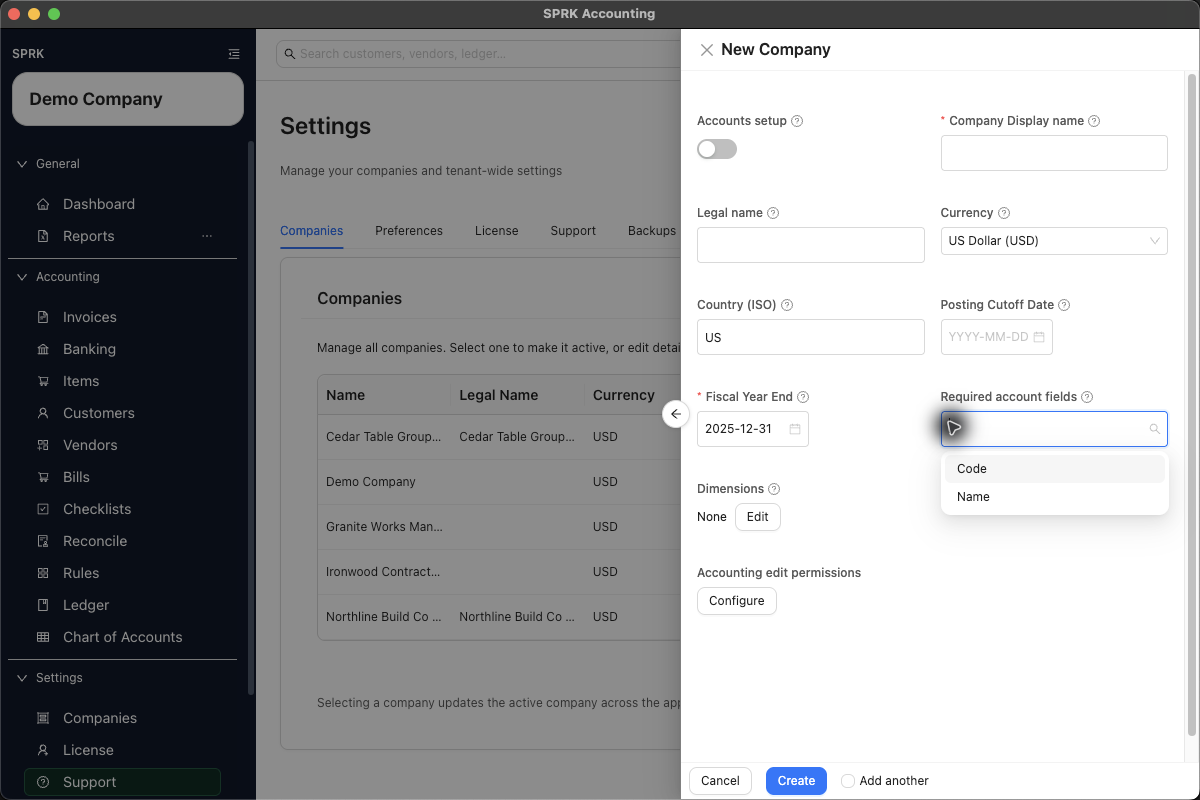This screenshot has height=800, width=1200.
Task: Open Support in the sidebar
Action: [x=122, y=782]
